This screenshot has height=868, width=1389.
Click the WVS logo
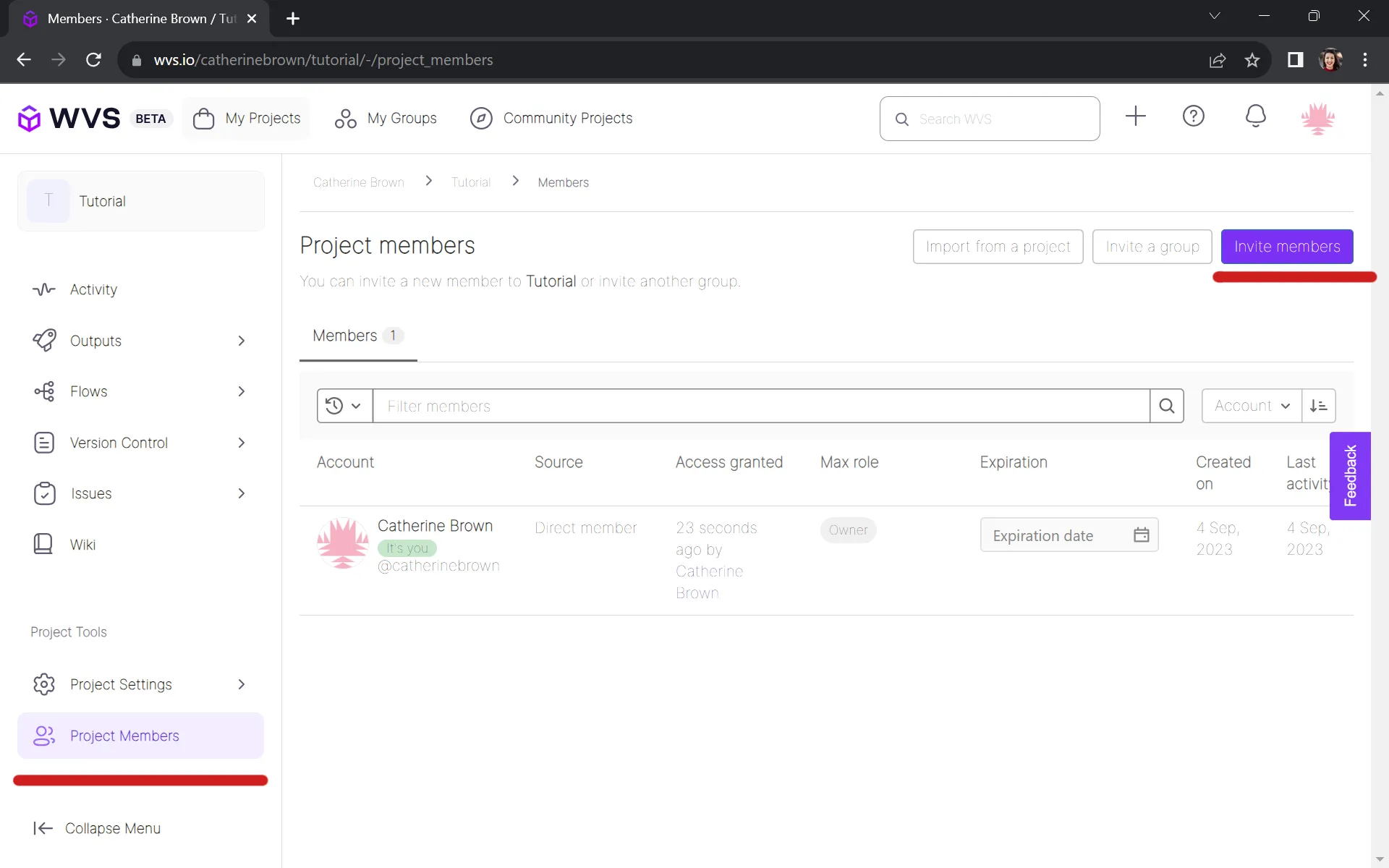[x=69, y=118]
